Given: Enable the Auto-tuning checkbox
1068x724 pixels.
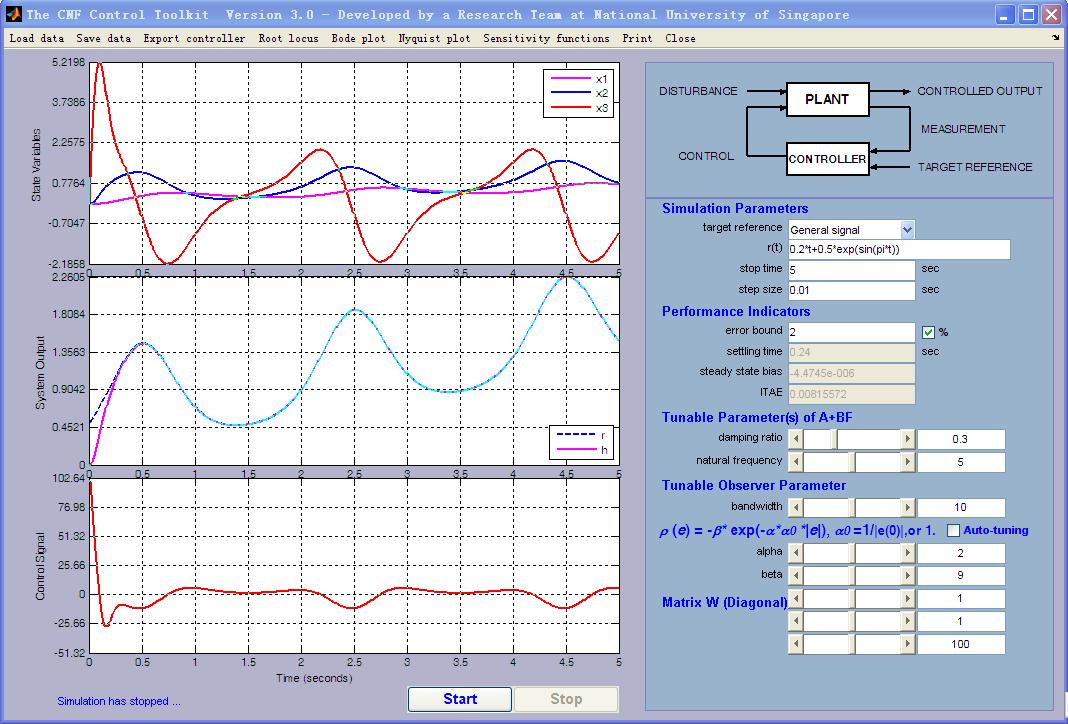Looking at the screenshot, I should click(953, 531).
